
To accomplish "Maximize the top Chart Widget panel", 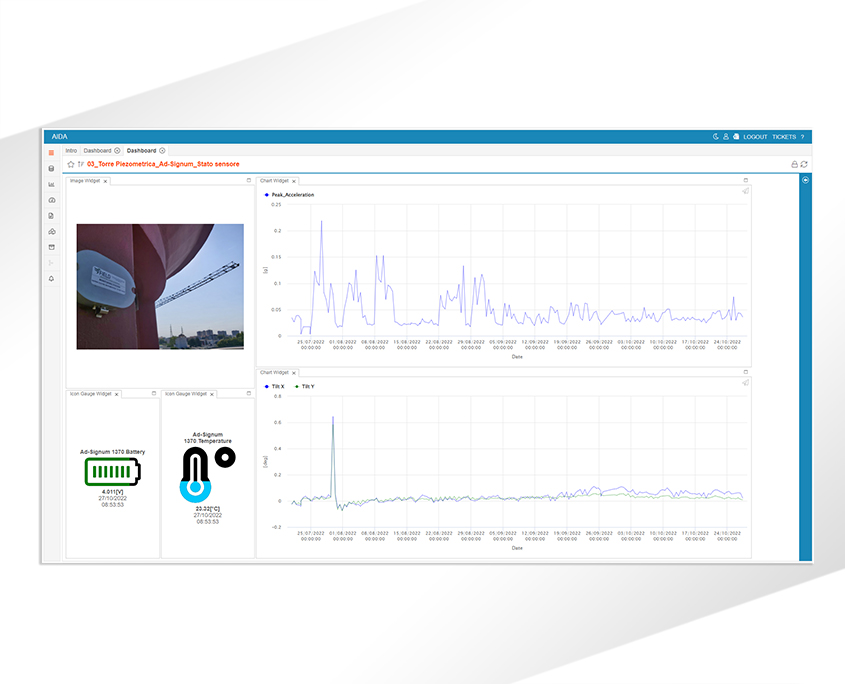I will pyautogui.click(x=745, y=181).
